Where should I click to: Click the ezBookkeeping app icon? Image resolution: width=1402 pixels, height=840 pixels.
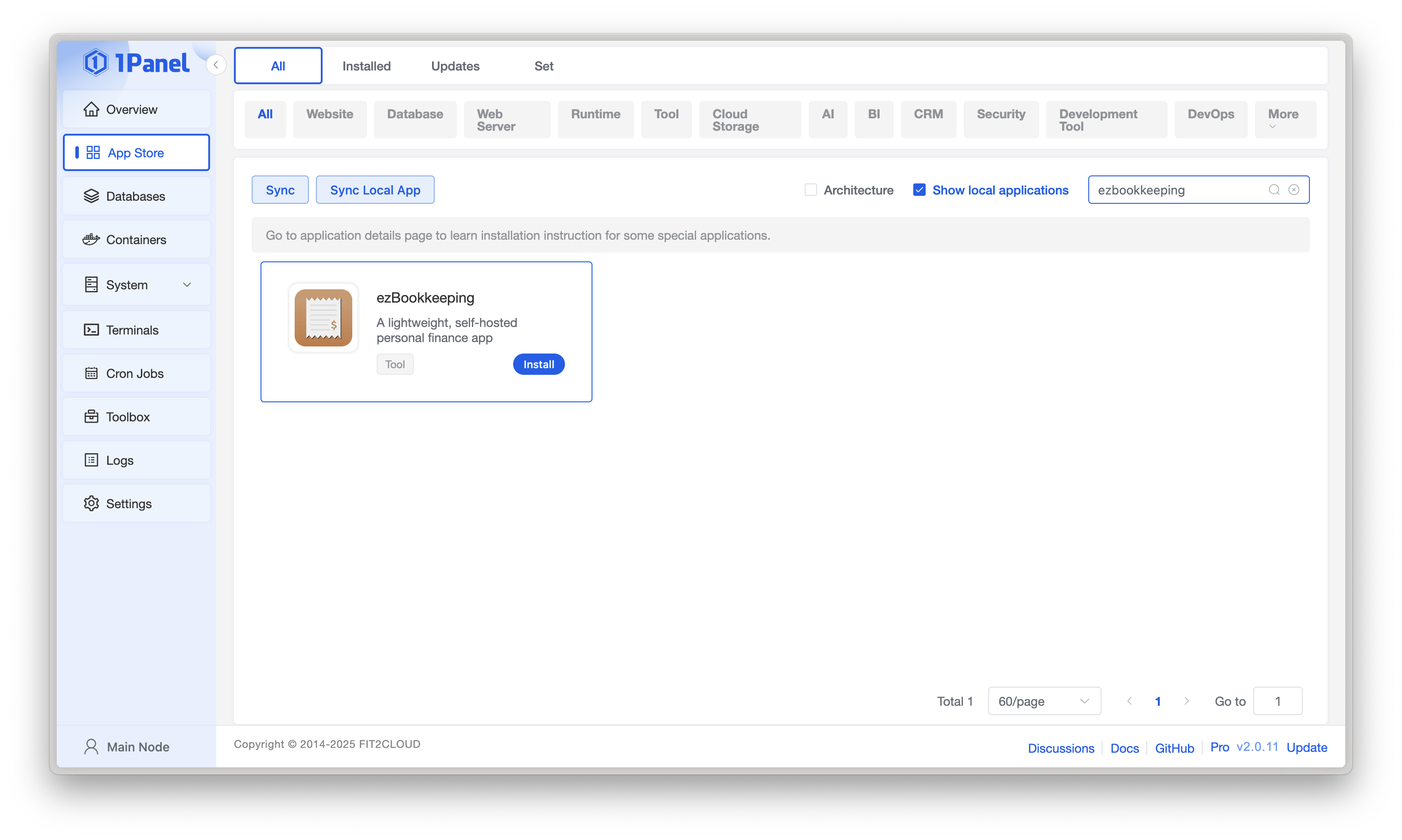pos(323,318)
